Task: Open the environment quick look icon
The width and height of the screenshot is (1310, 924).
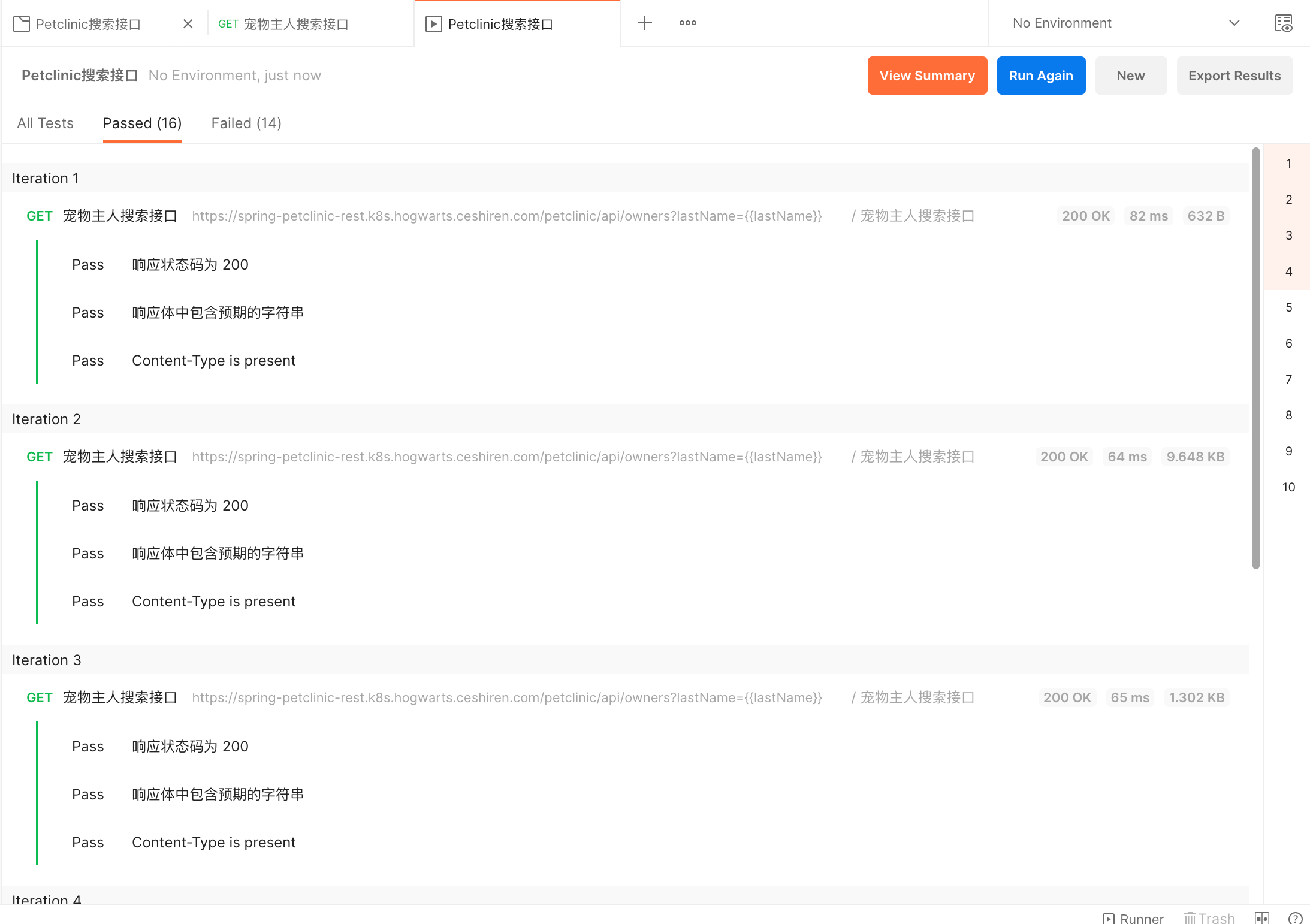Action: coord(1283,23)
